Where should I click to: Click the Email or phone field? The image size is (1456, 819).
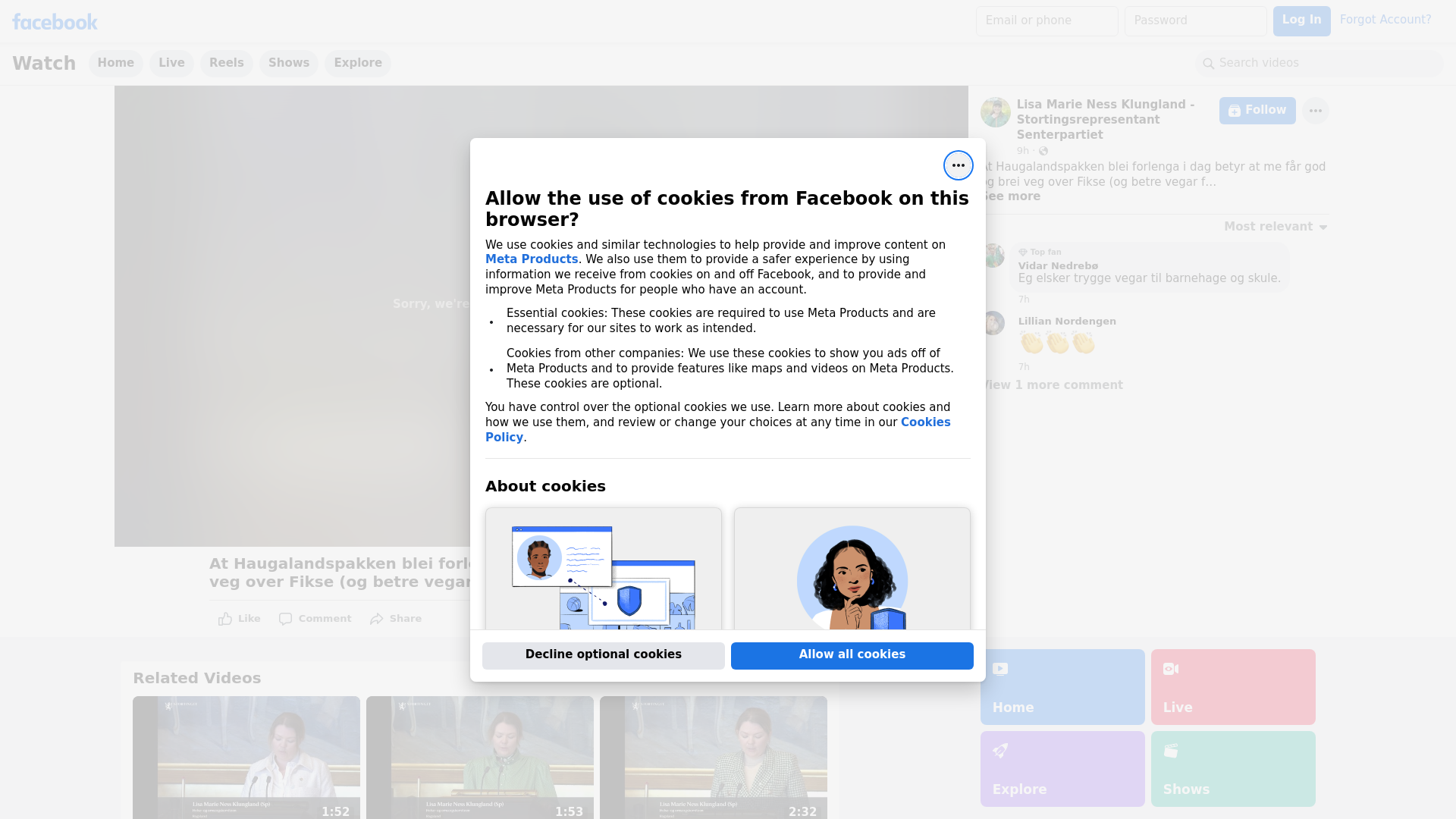pos(1046,21)
